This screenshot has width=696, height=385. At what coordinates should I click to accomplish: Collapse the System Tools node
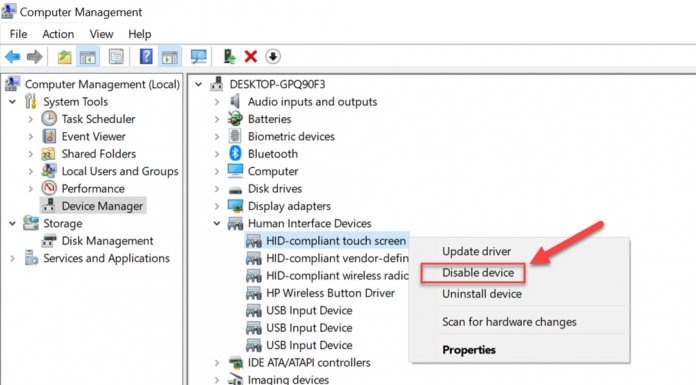(x=12, y=102)
